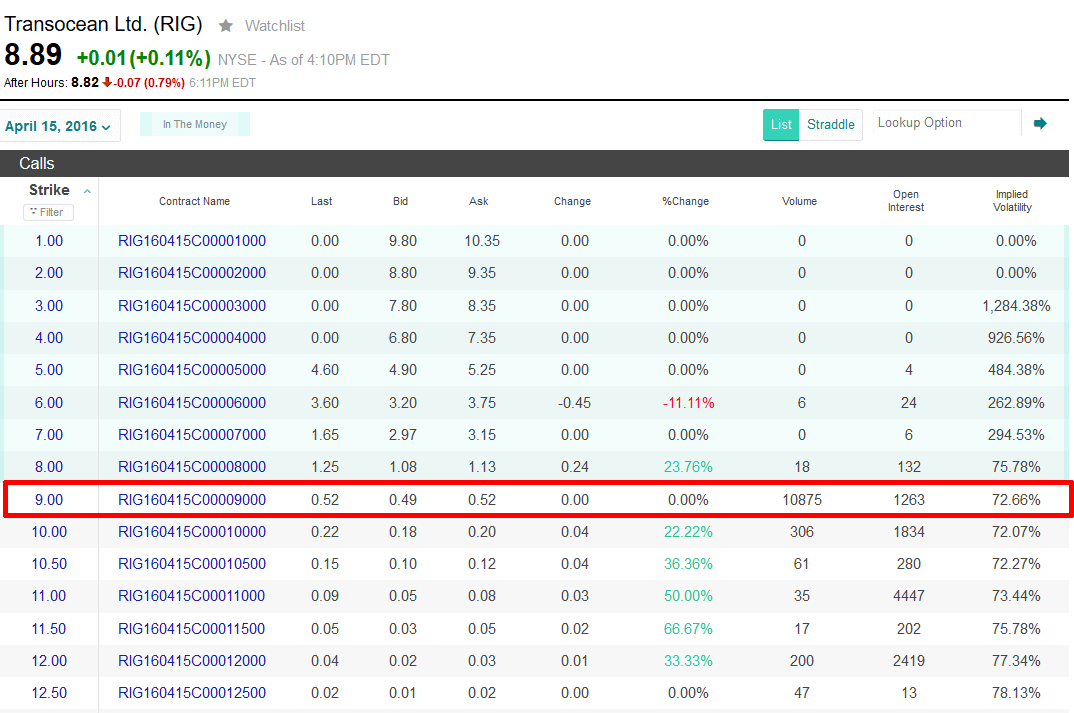Image resolution: width=1074 pixels, height=713 pixels.
Task: Open contract RIG160415C00009000
Action: 192,500
